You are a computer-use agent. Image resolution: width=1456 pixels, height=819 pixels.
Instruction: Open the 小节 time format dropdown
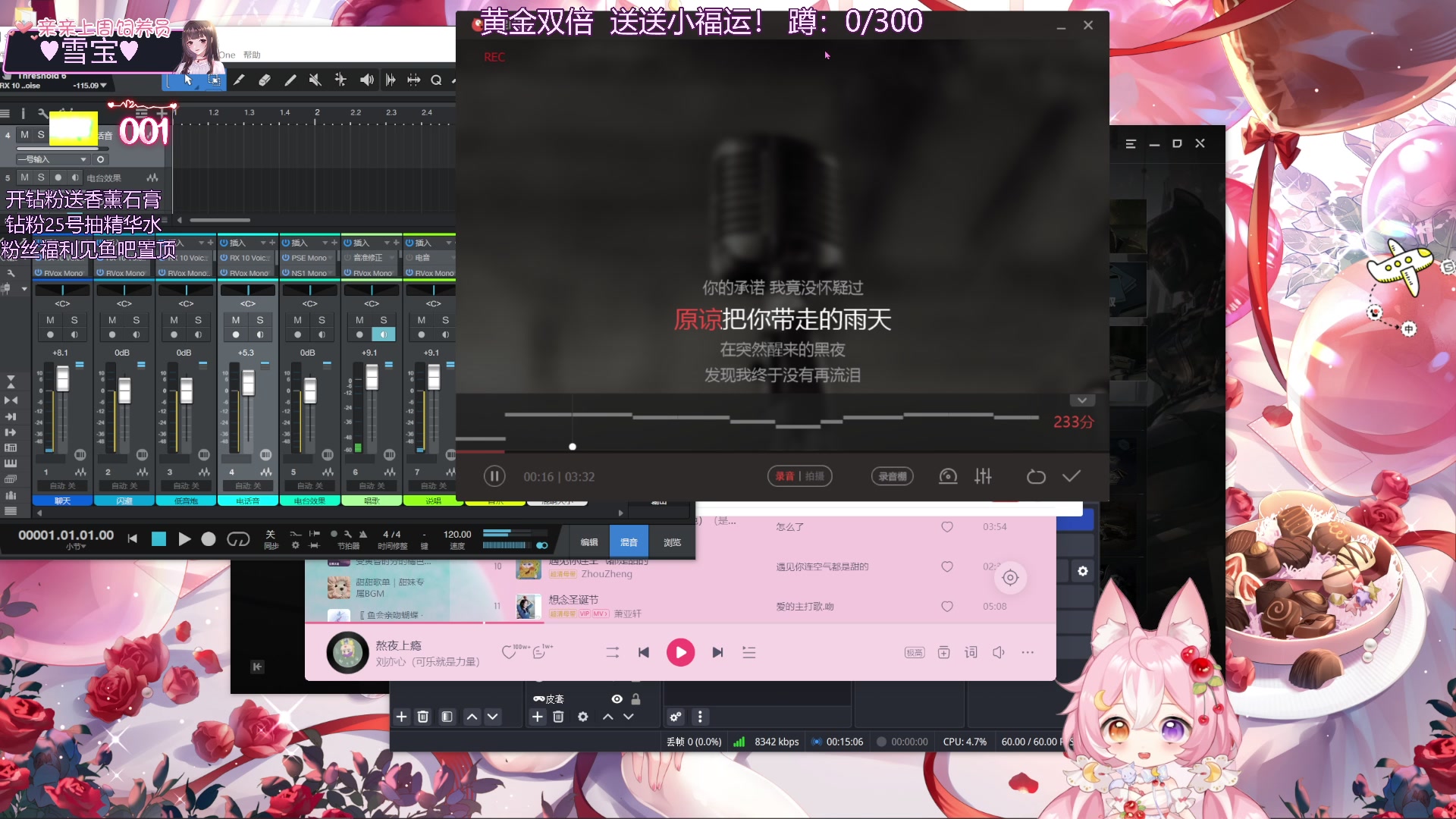coord(76,547)
